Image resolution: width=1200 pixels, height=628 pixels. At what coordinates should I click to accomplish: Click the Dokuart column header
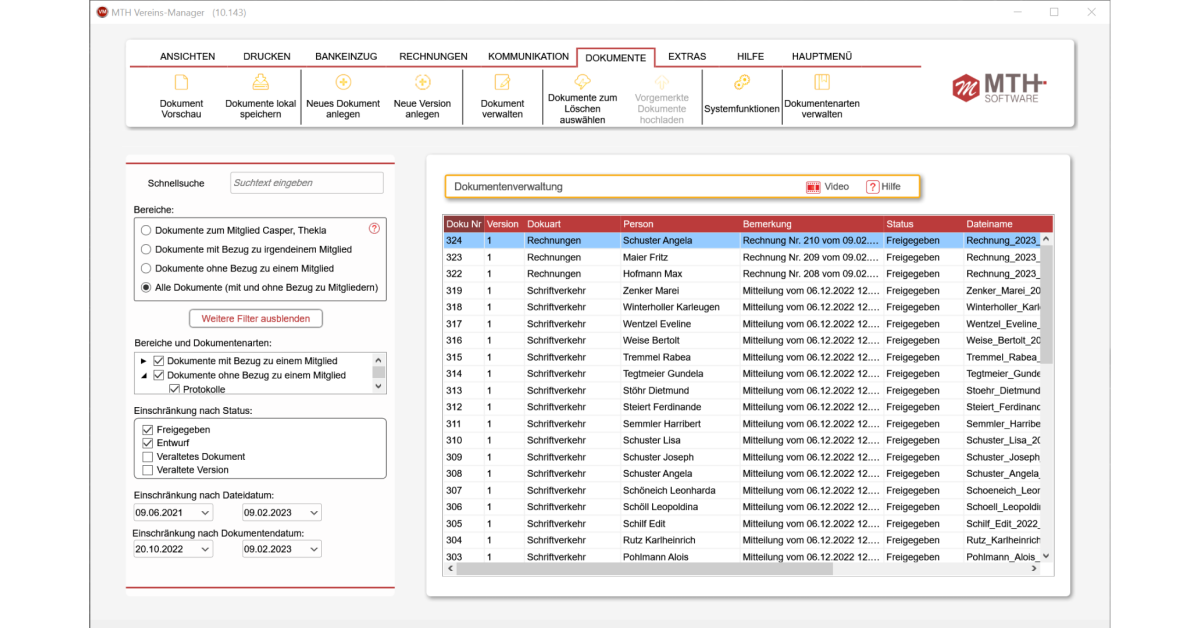point(573,224)
